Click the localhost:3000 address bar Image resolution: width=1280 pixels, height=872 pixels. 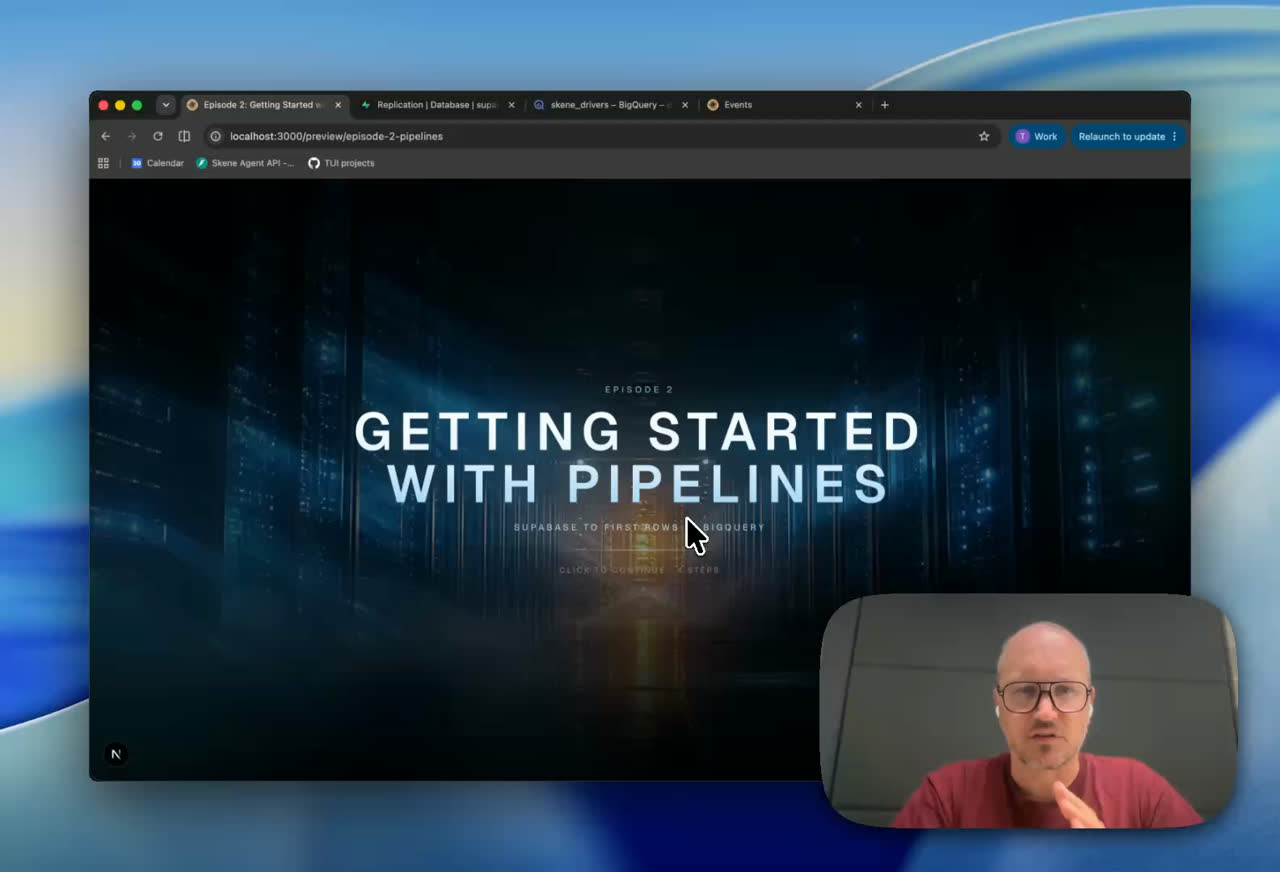coord(600,136)
